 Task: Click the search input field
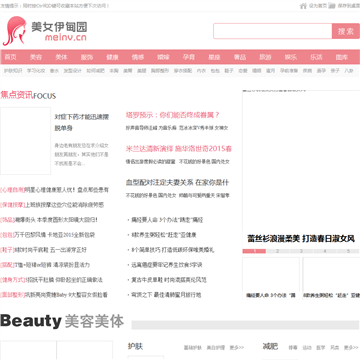pos(273,31)
